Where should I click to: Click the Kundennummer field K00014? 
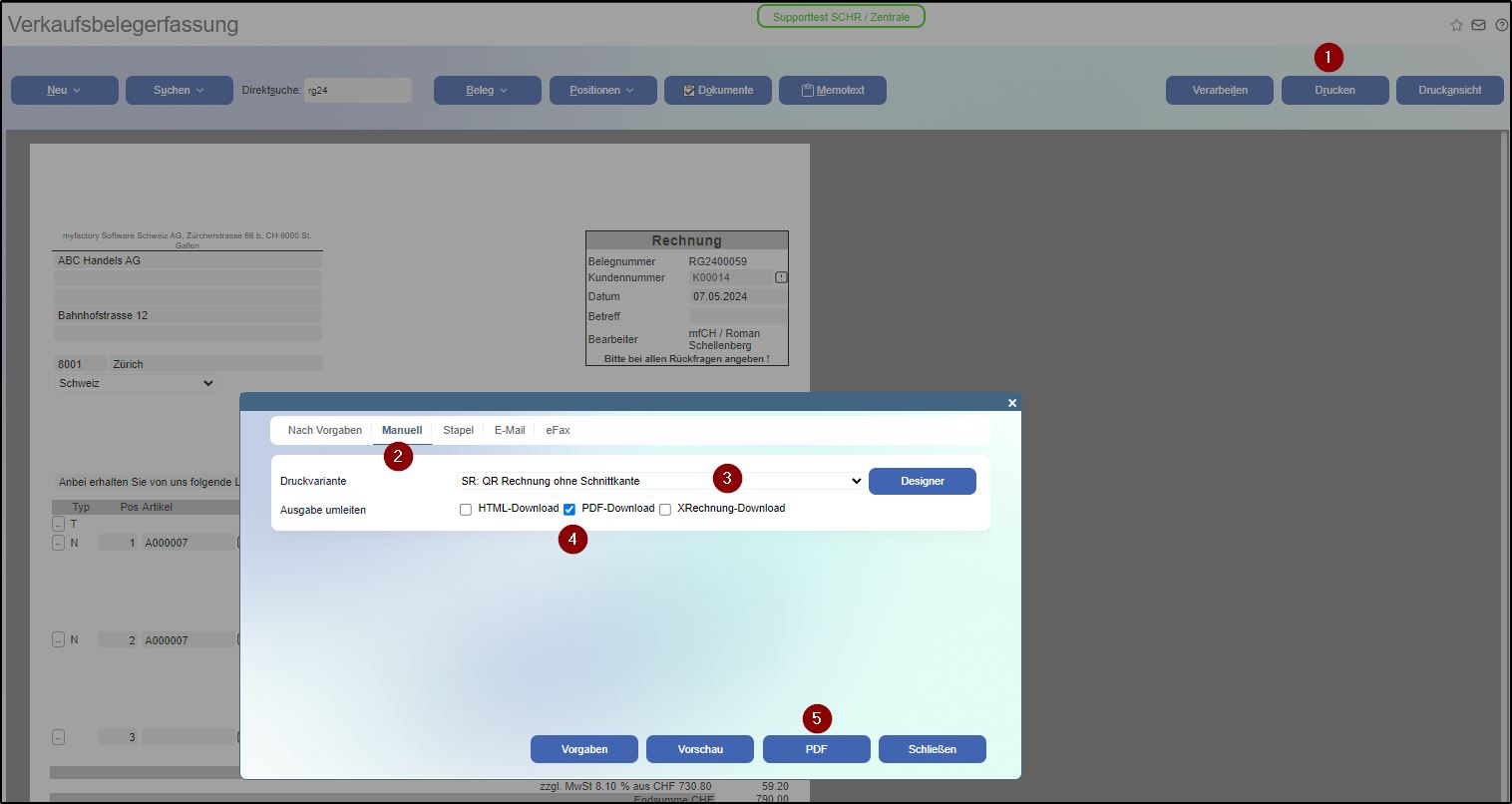pos(730,277)
